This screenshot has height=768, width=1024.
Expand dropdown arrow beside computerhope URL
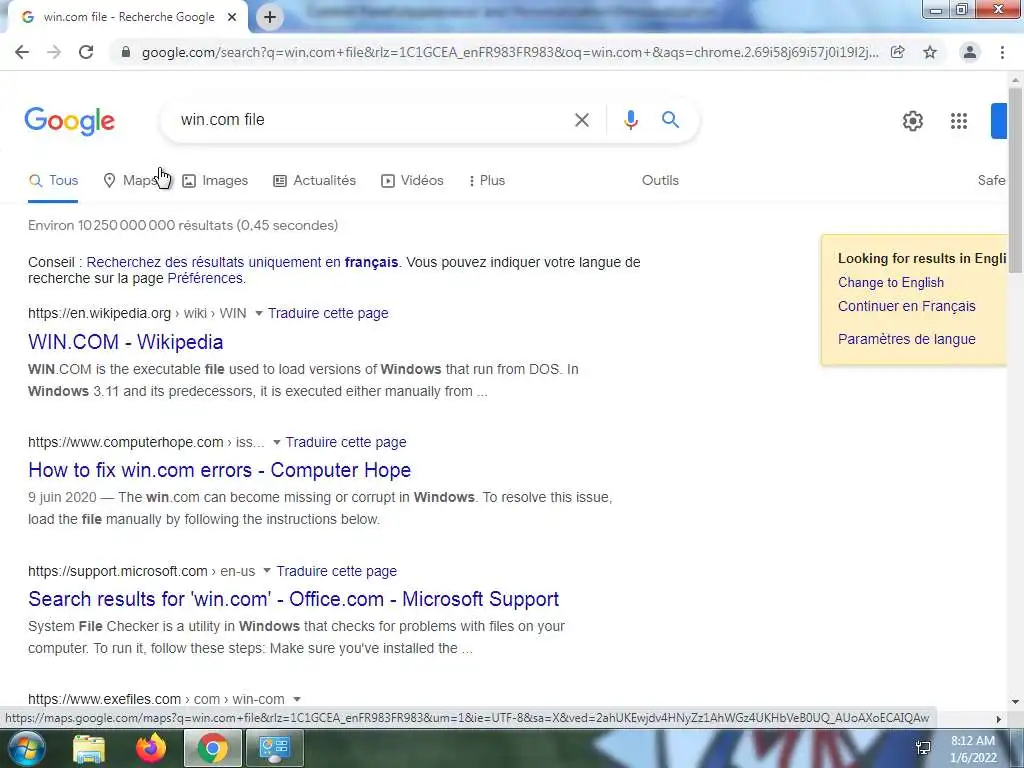tap(276, 442)
